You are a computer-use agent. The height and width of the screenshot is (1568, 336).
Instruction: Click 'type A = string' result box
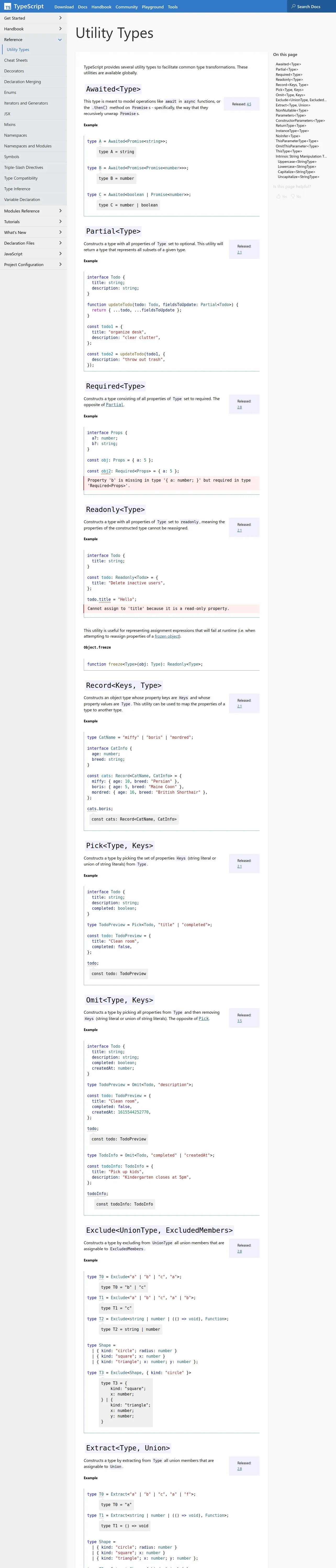click(x=116, y=152)
